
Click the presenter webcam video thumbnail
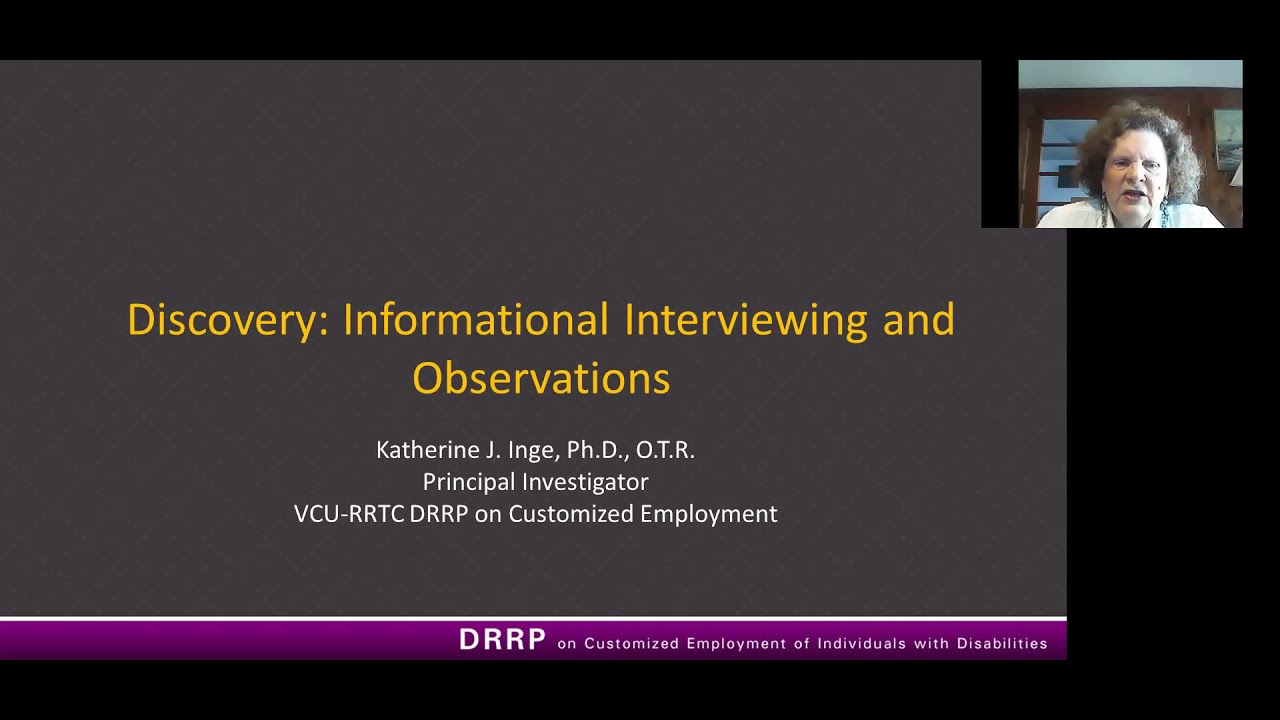(1130, 144)
